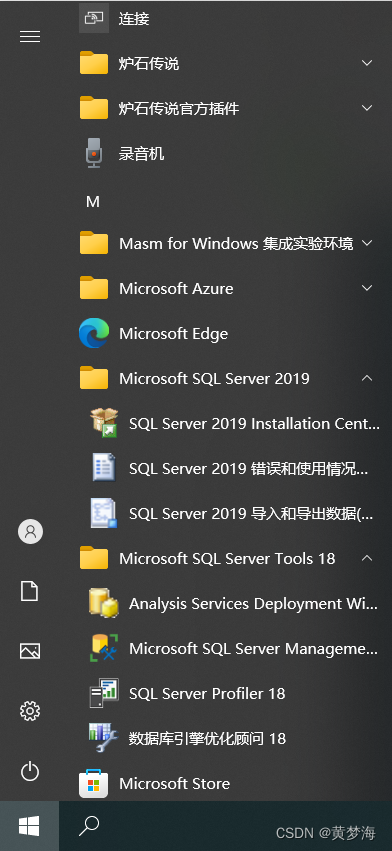Open Settings gear in sidebar
Viewport: 392px width, 851px height.
30,710
